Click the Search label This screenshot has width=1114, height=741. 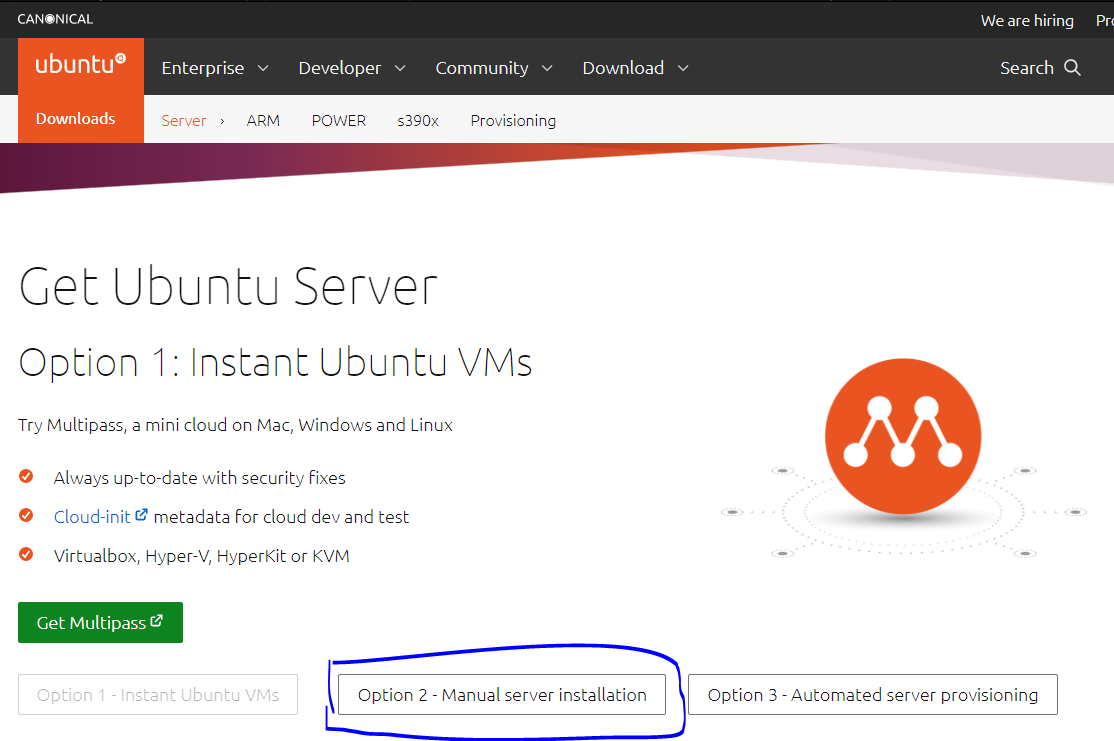(1027, 68)
